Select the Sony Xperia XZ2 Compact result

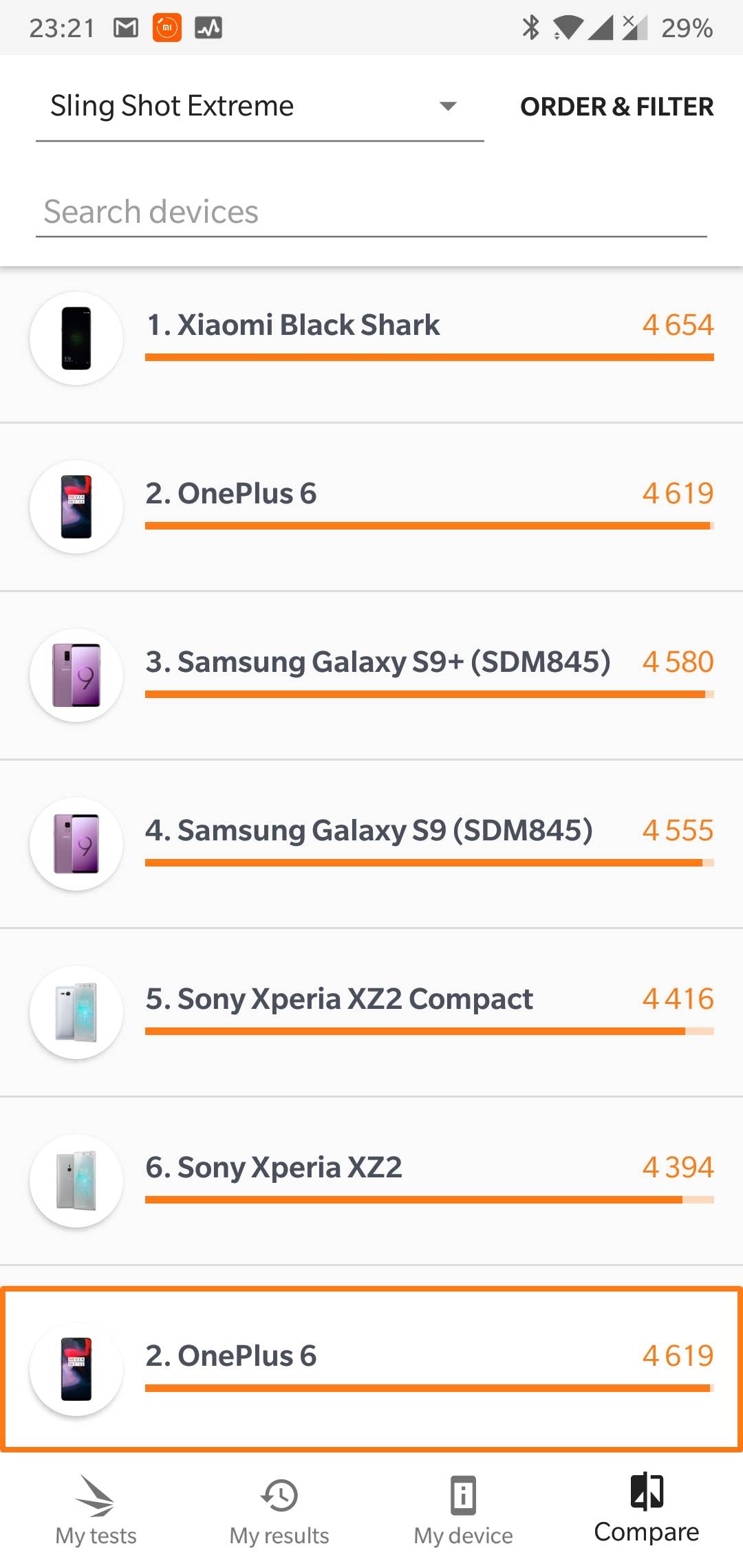tap(339, 999)
